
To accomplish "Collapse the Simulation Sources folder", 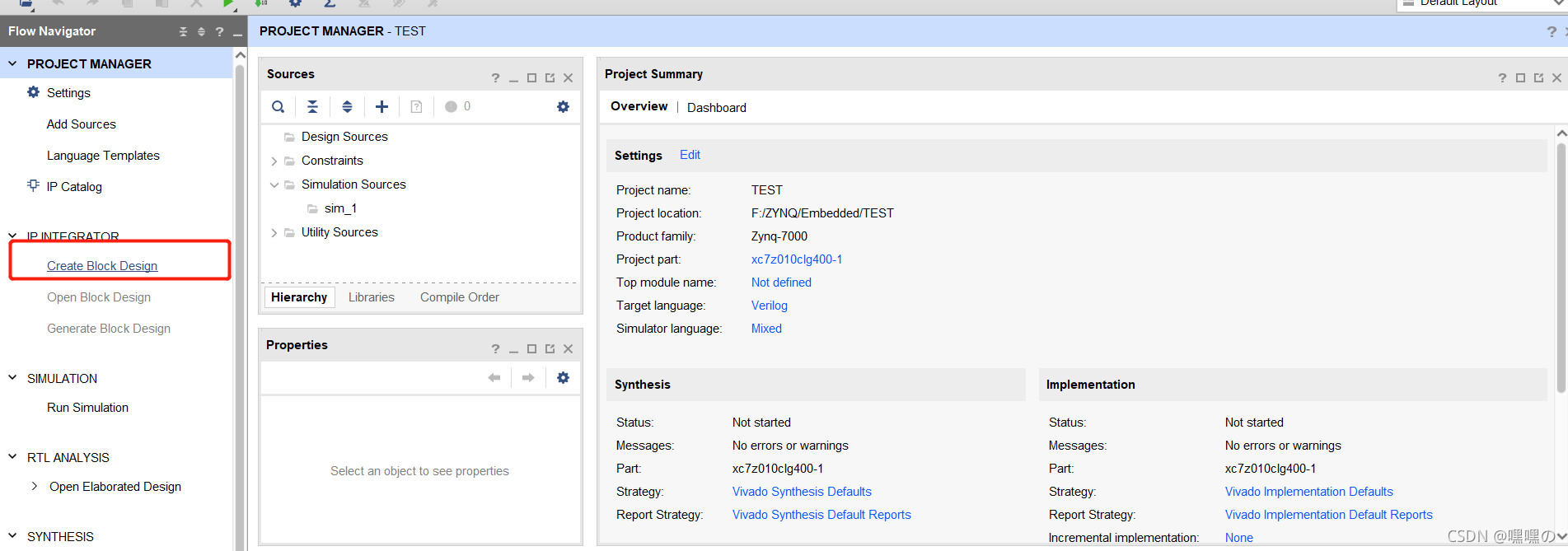I will 274,185.
